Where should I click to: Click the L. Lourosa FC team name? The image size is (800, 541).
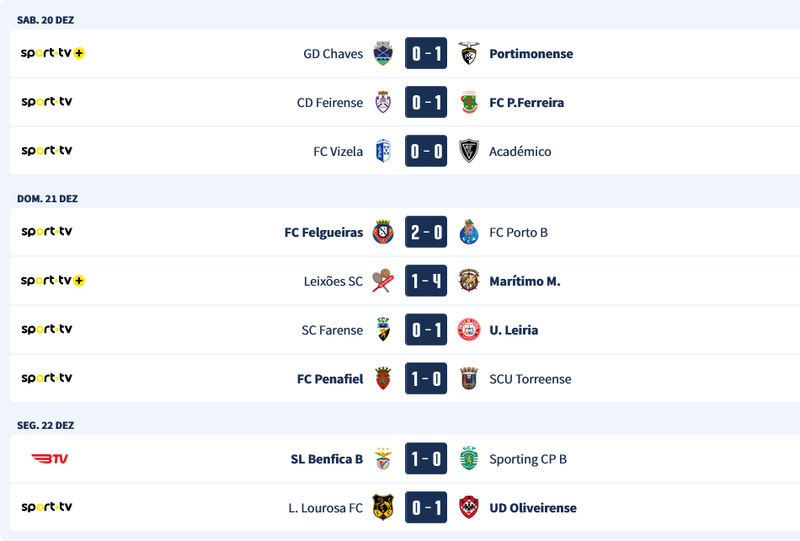pyautogui.click(x=325, y=509)
